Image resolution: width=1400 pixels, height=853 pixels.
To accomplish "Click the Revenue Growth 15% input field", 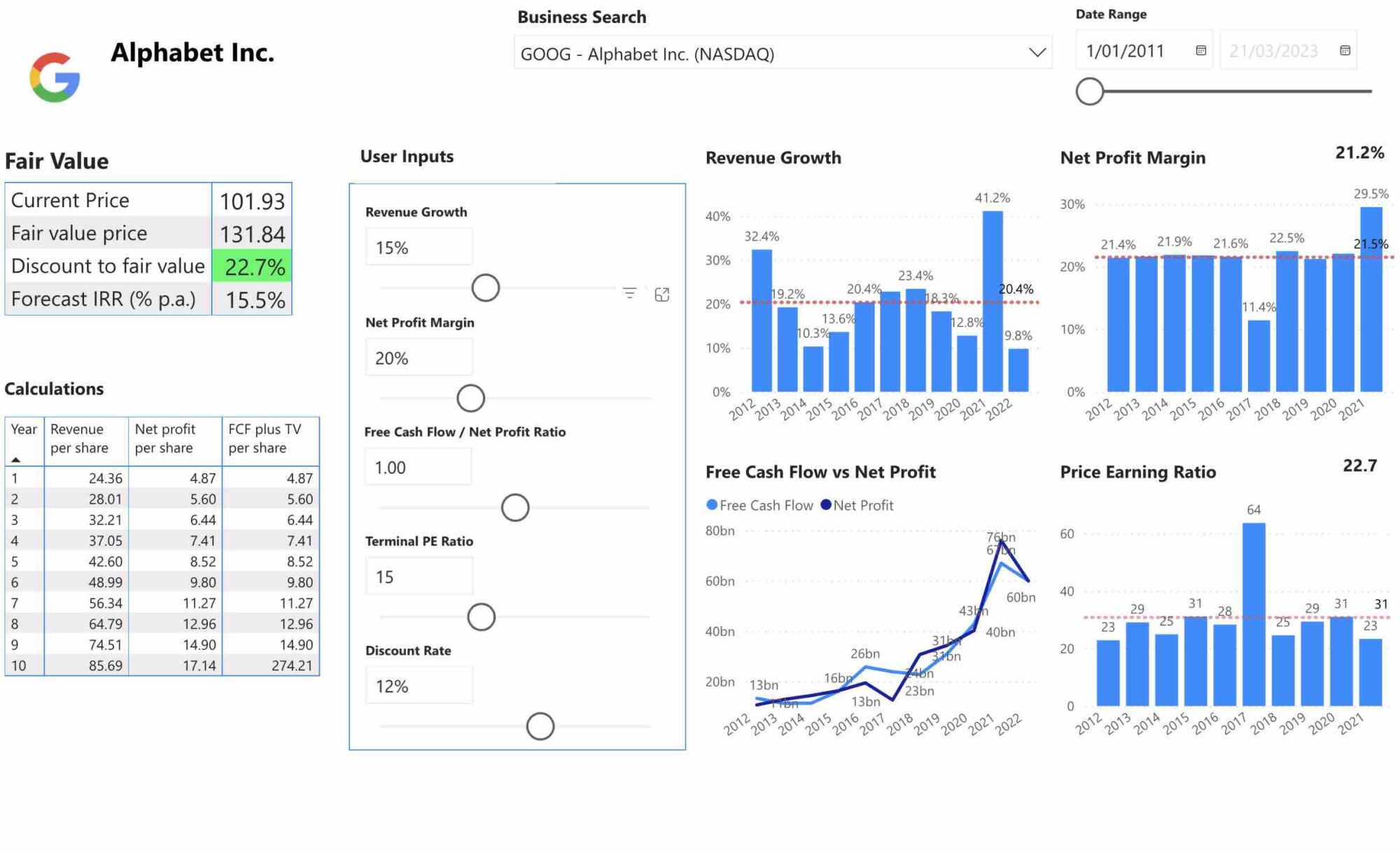I will (x=419, y=247).
